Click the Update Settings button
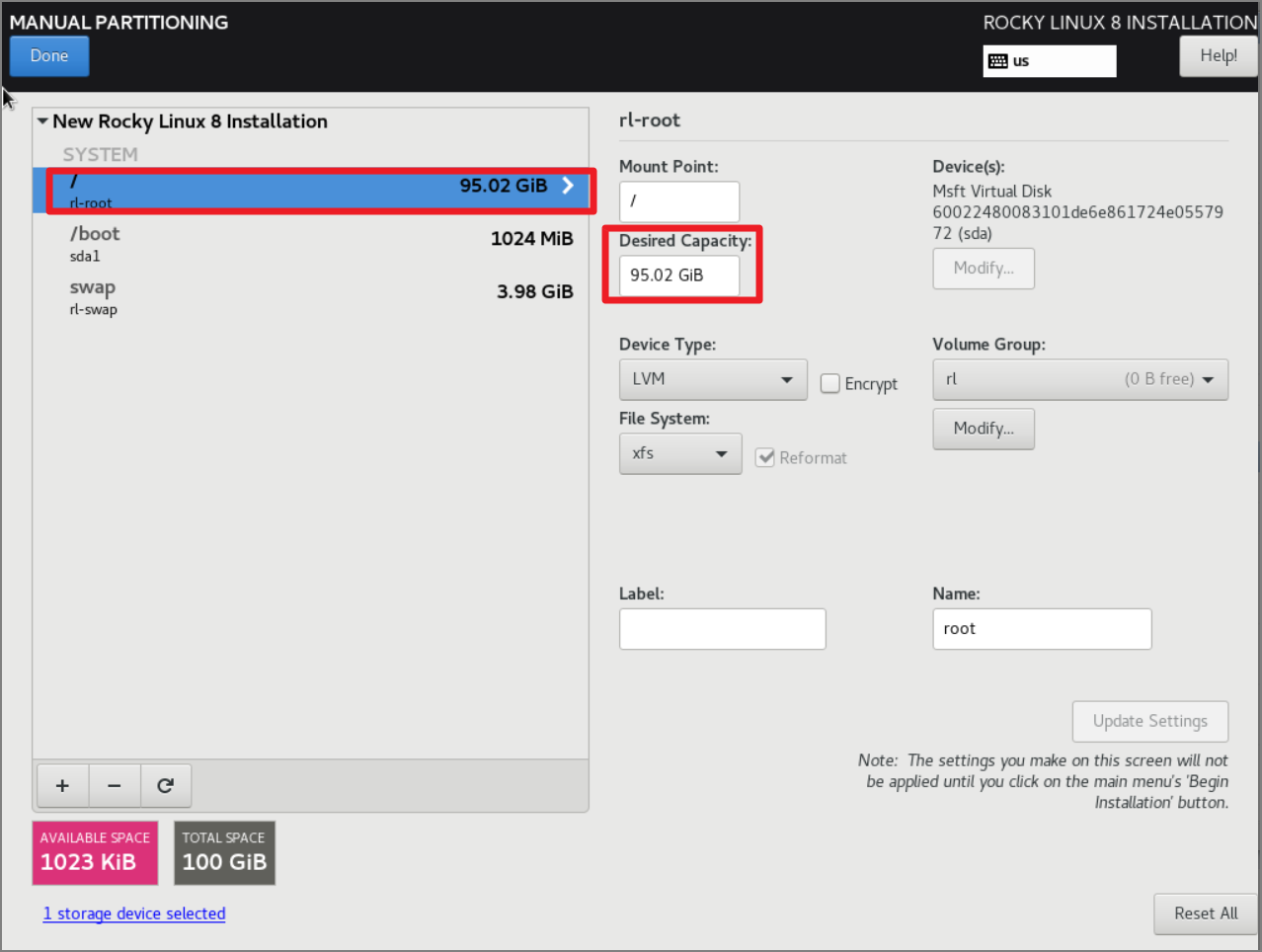1262x952 pixels. pos(1150,722)
